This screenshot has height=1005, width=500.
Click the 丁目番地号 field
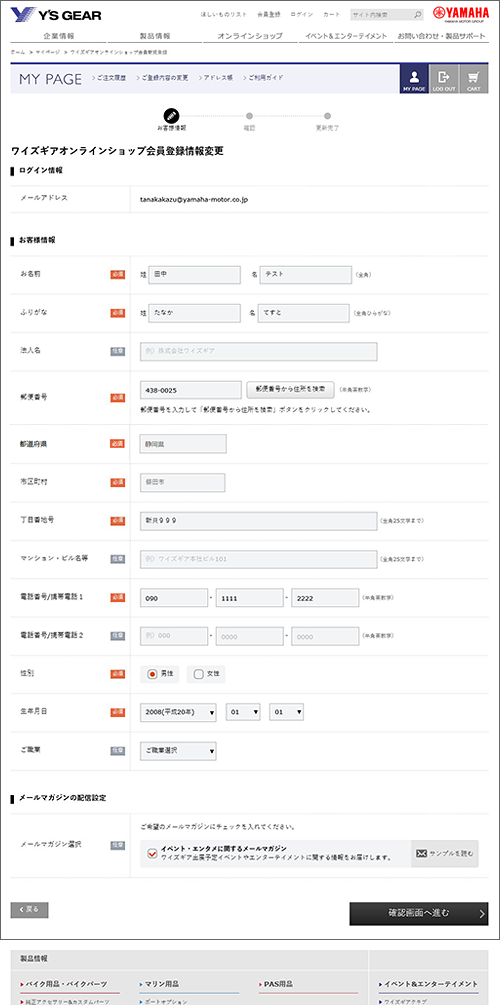259,520
